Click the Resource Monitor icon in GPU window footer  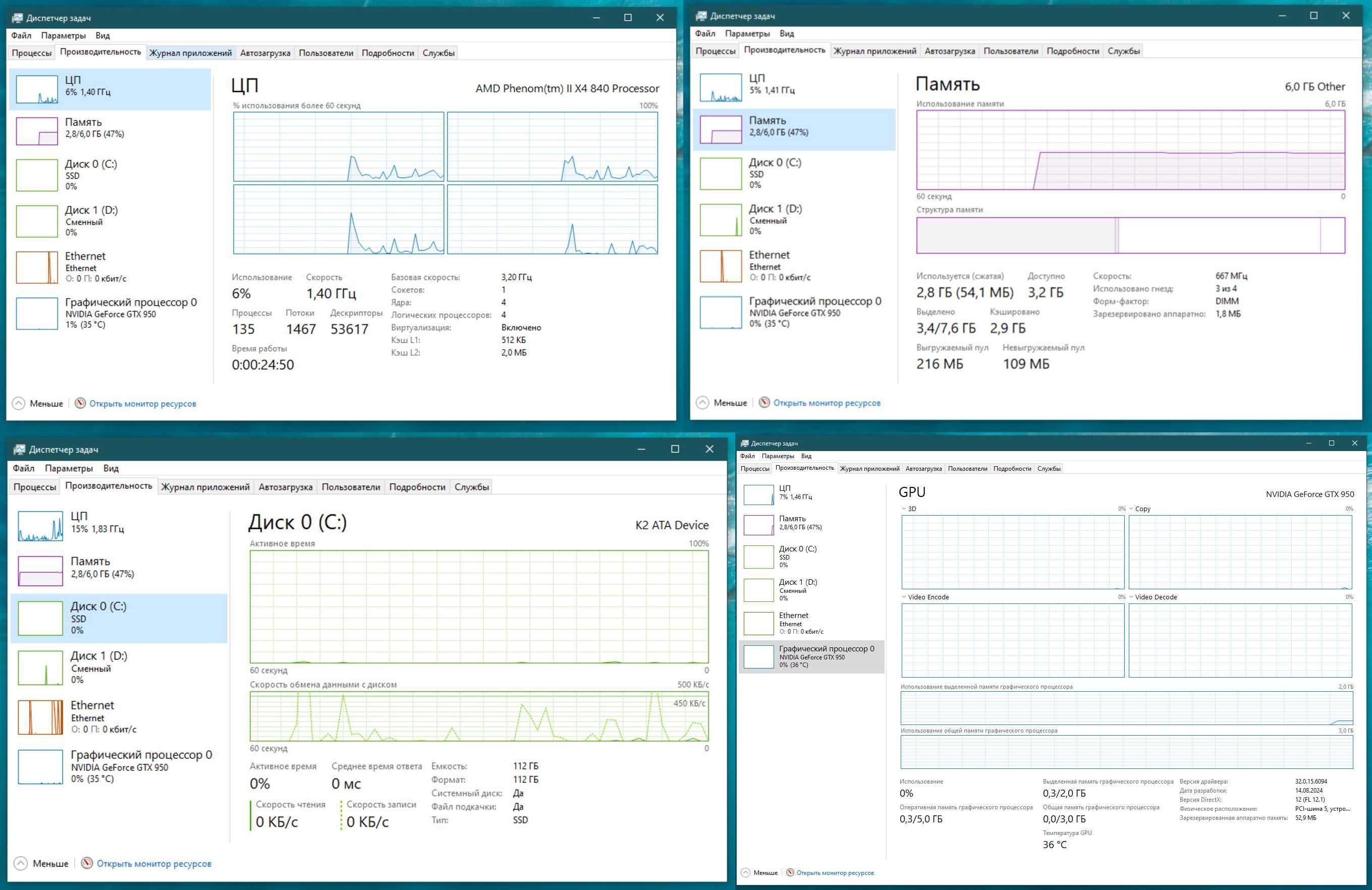click(x=790, y=873)
